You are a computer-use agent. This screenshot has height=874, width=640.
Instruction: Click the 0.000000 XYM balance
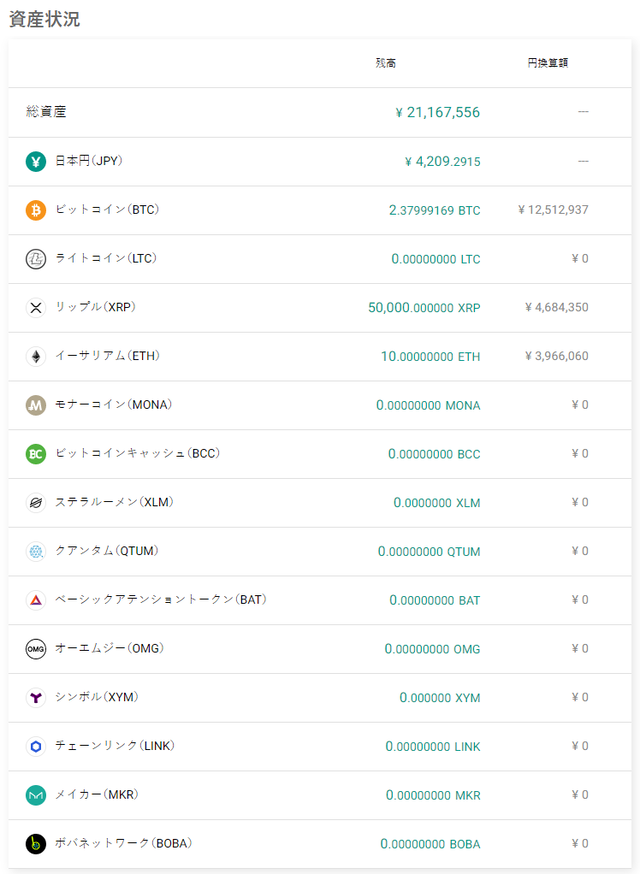[440, 698]
